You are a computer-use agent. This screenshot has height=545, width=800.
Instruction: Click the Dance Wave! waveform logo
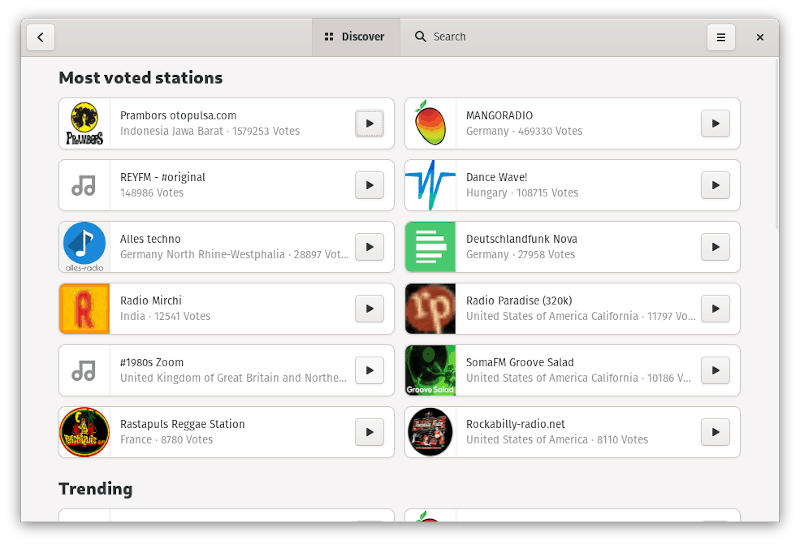tap(430, 185)
